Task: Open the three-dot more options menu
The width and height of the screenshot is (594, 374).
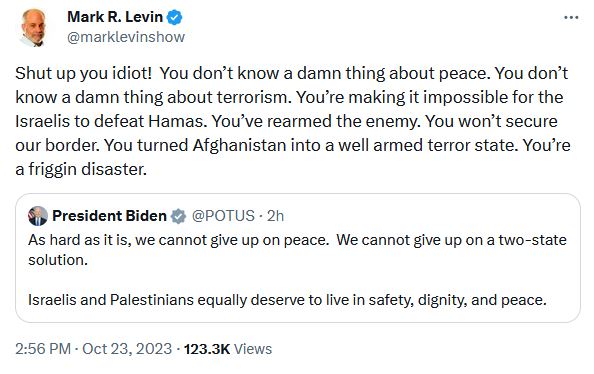Action: click(571, 17)
